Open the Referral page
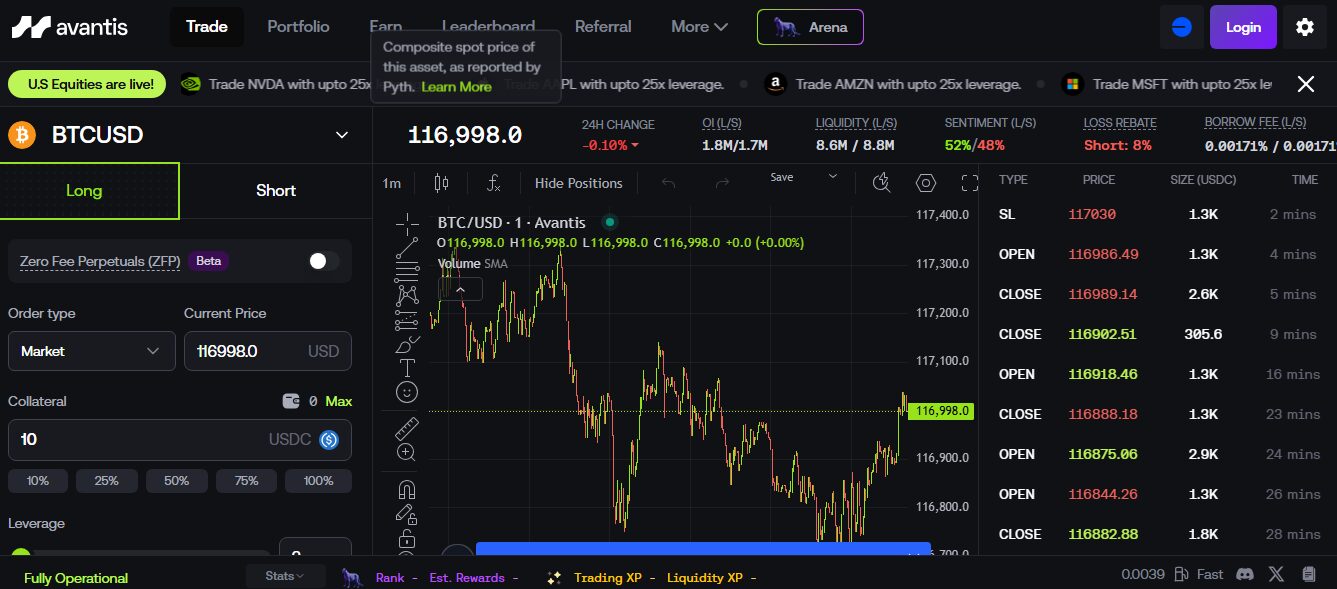 click(x=603, y=27)
